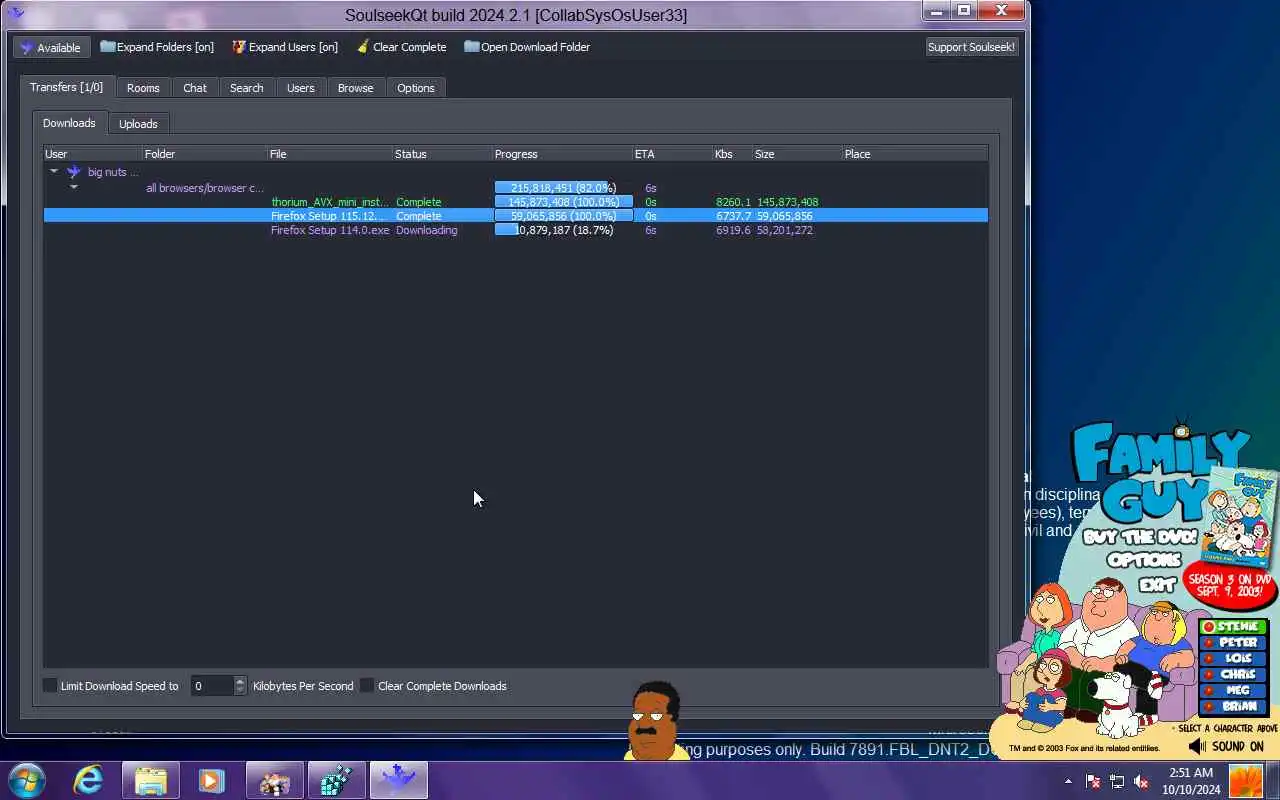
Task: Enable Clear Complete Downloads checkbox
Action: click(367, 685)
